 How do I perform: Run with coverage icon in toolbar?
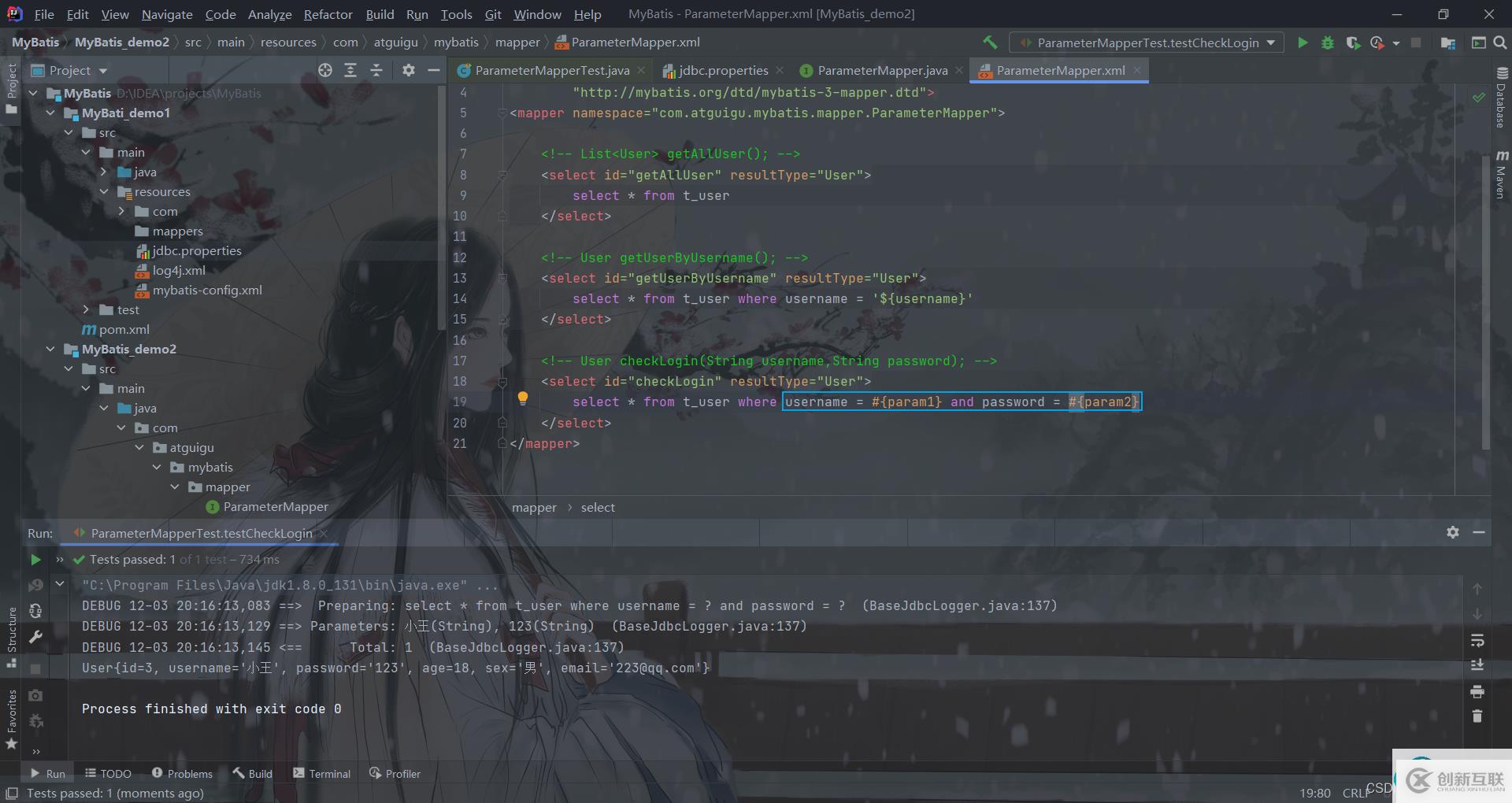coord(1353,43)
